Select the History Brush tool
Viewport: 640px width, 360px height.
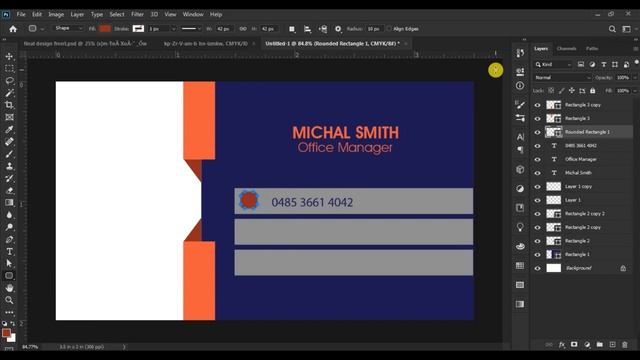tap(9, 178)
